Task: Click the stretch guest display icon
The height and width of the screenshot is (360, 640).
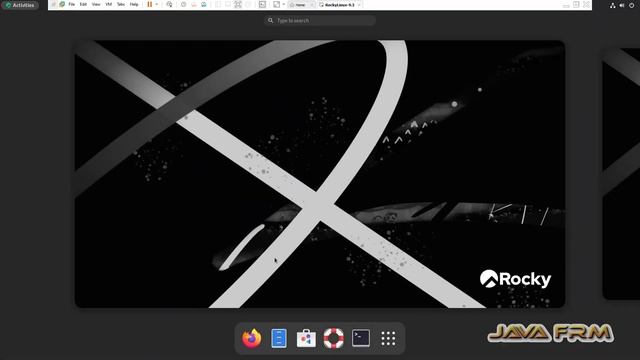Action: pos(276,4)
